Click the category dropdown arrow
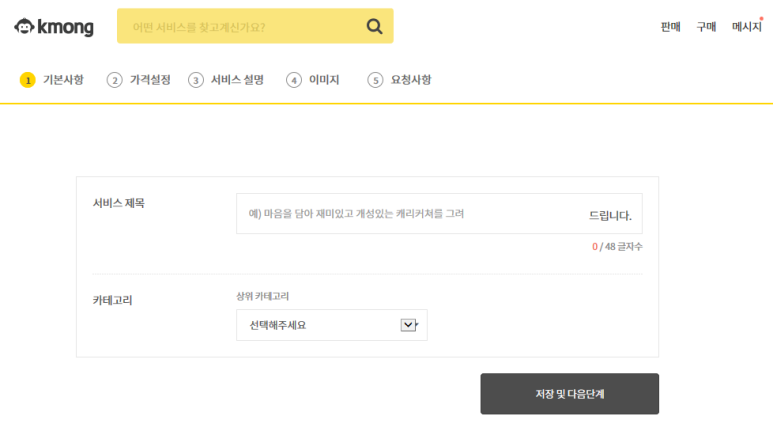The height and width of the screenshot is (435, 773). (x=408, y=325)
